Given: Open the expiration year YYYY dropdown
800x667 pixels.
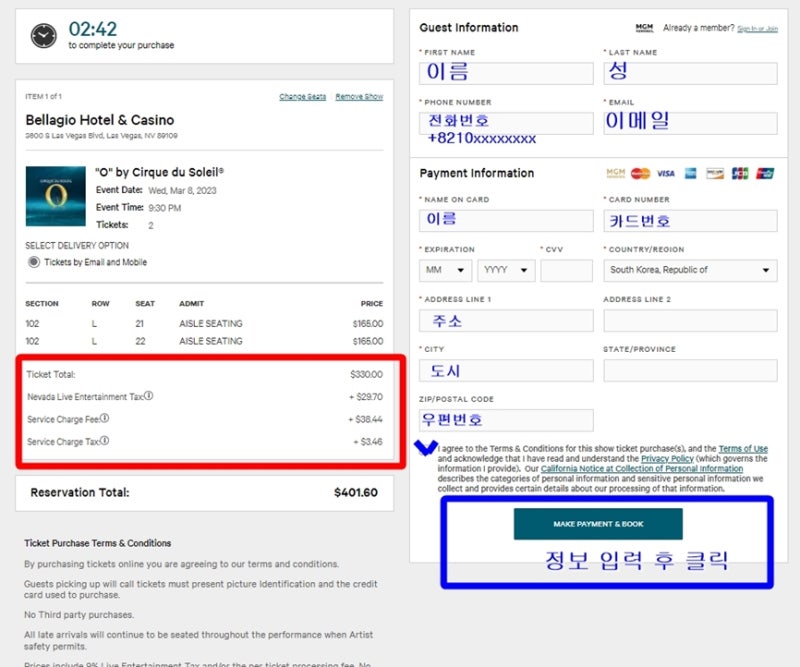Looking at the screenshot, I should [506, 270].
